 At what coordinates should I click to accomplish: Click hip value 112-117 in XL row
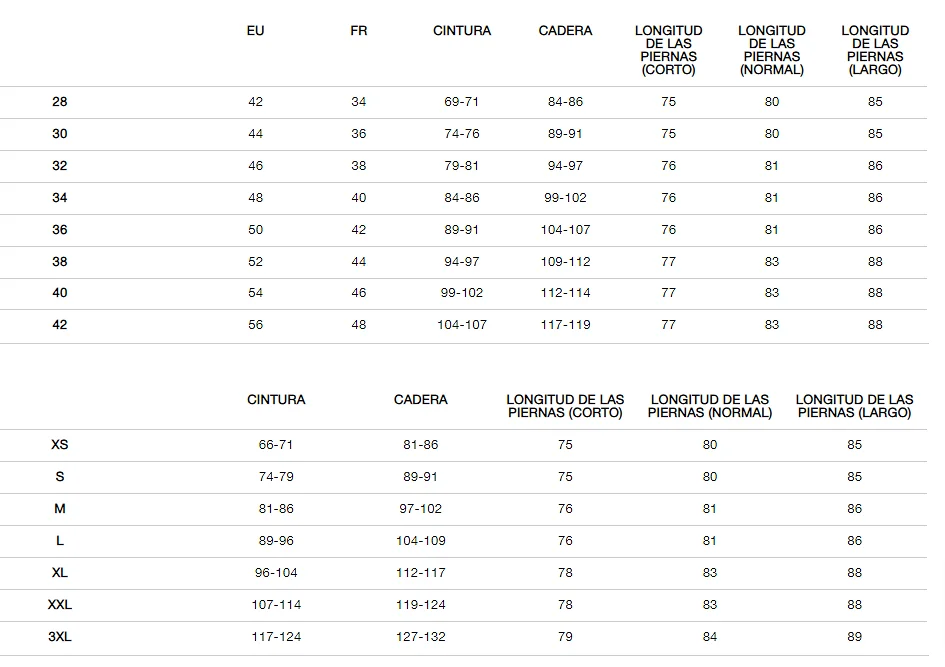[x=421, y=572]
